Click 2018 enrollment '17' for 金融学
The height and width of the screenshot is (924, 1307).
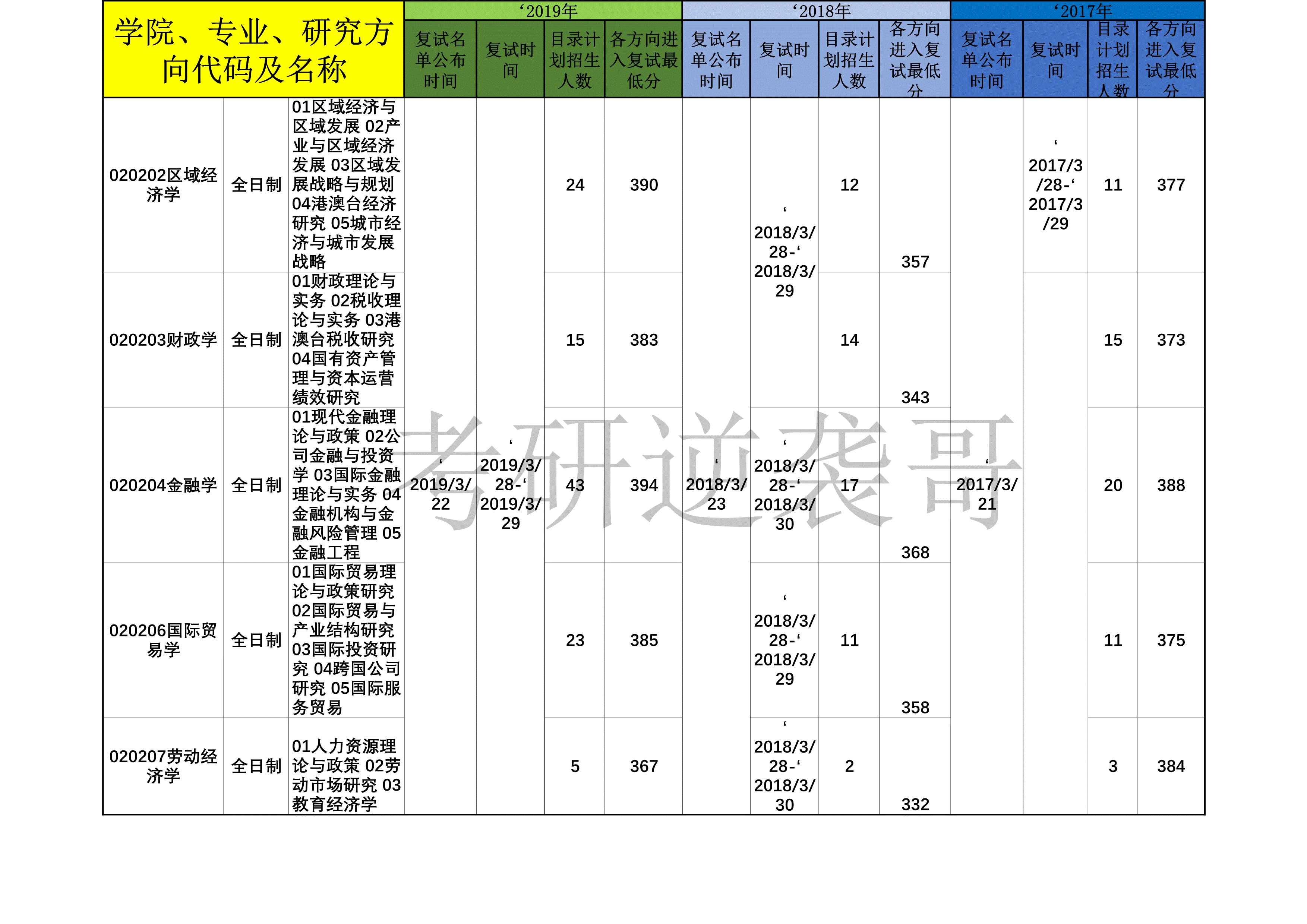pyautogui.click(x=849, y=485)
